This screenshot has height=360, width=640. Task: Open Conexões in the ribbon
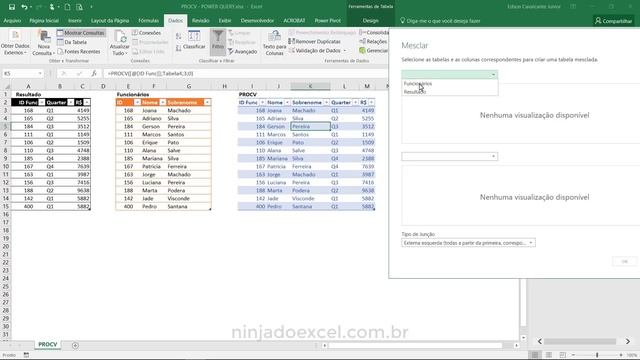tap(146, 33)
